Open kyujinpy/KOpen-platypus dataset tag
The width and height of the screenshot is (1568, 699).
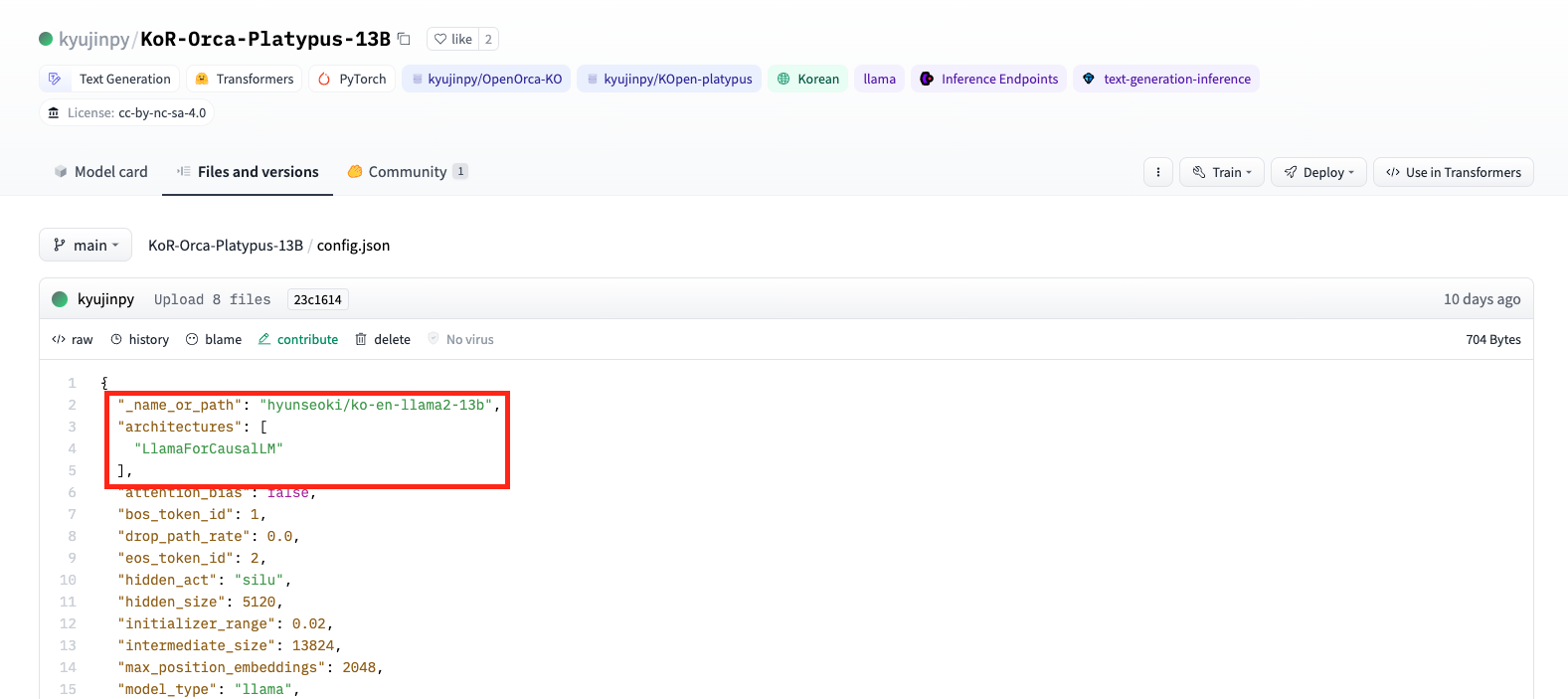coord(669,79)
